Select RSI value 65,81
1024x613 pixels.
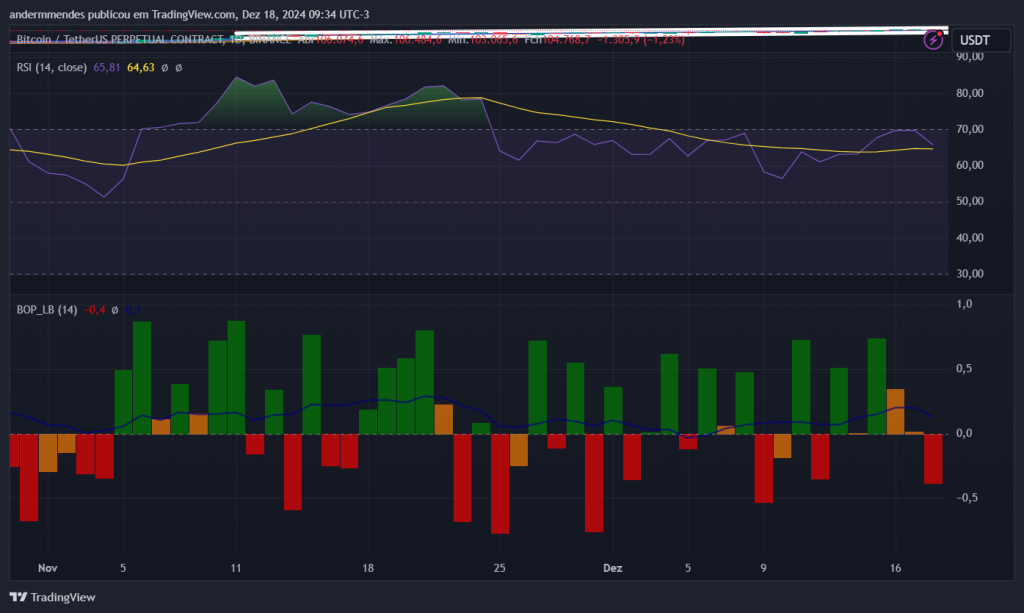coord(106,67)
